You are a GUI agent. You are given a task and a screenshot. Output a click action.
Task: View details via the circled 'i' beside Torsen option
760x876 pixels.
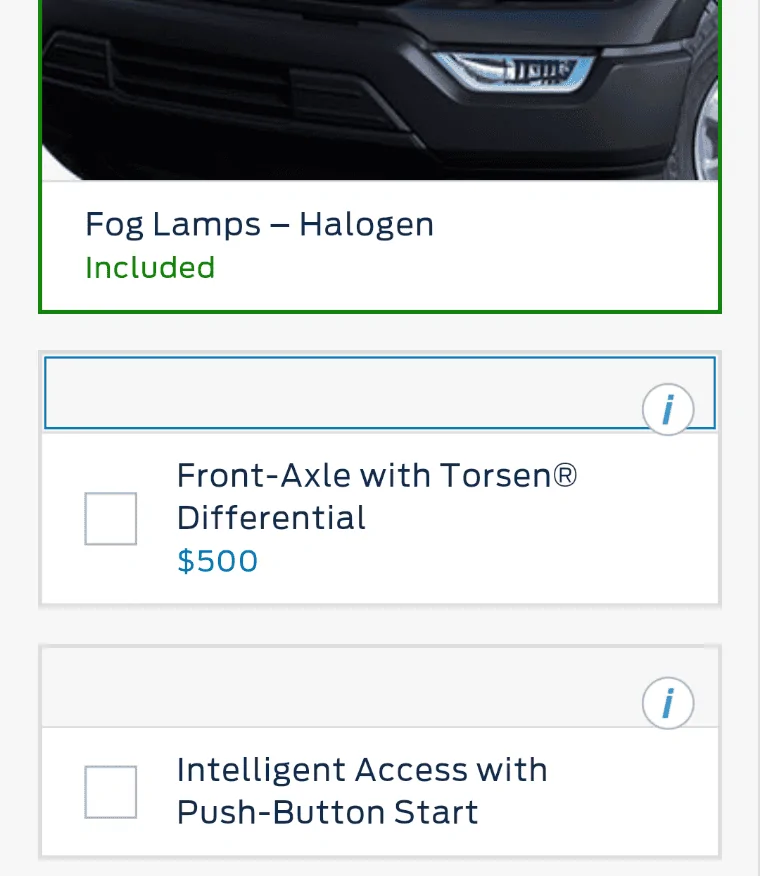click(668, 409)
